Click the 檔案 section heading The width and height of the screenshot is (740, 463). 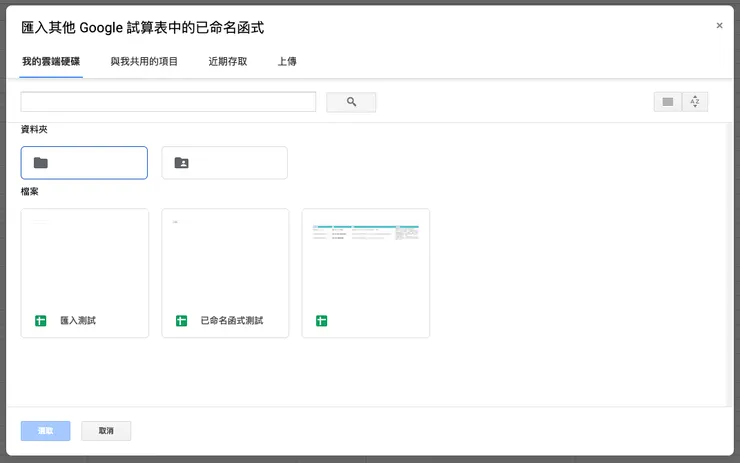click(29, 192)
